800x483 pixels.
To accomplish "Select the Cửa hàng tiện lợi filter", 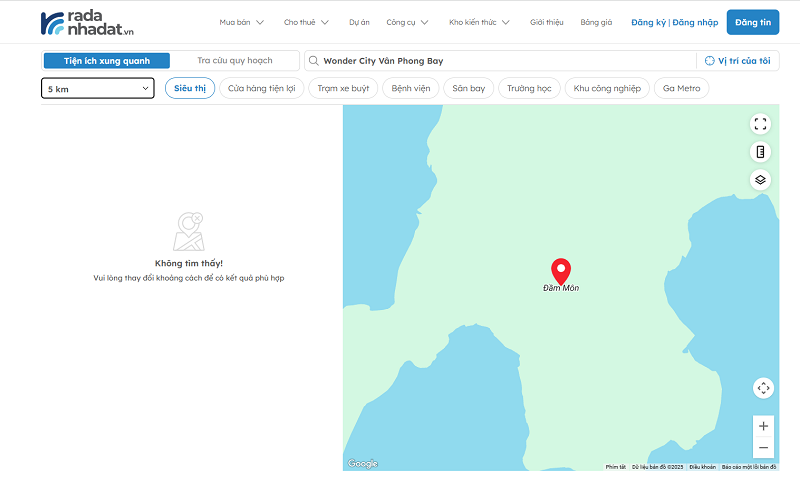I will coord(262,88).
